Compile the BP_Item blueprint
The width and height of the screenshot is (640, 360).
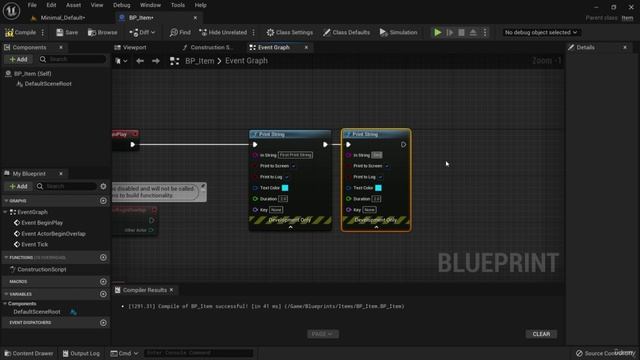[x=21, y=32]
